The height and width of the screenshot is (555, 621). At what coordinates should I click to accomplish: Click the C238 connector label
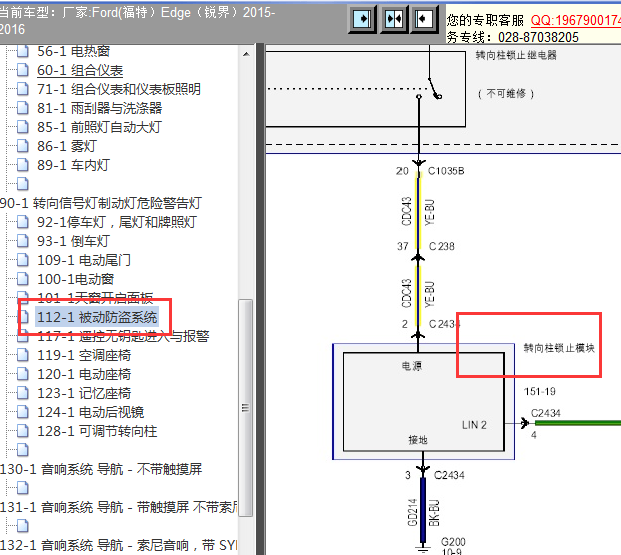[442, 246]
